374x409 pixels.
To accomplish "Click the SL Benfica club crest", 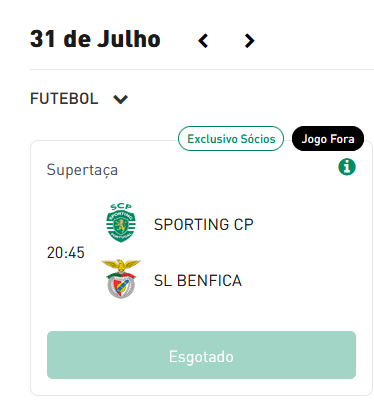I will [121, 279].
